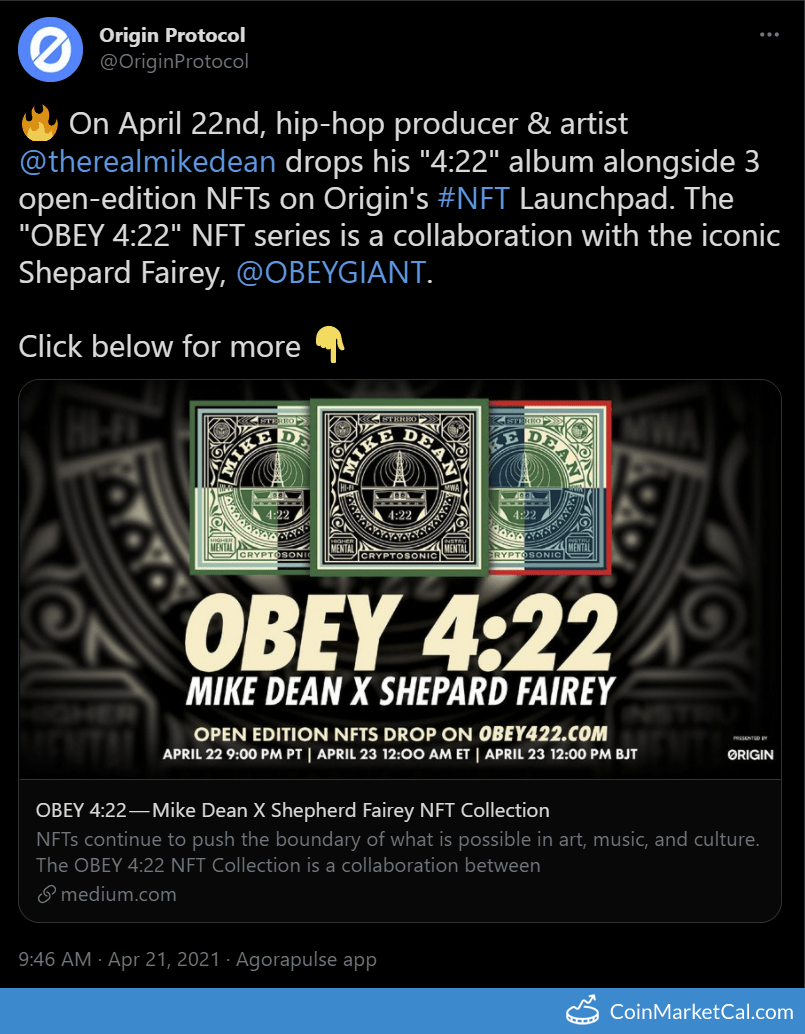Open the Agorapulse app source label

pyautogui.click(x=307, y=959)
